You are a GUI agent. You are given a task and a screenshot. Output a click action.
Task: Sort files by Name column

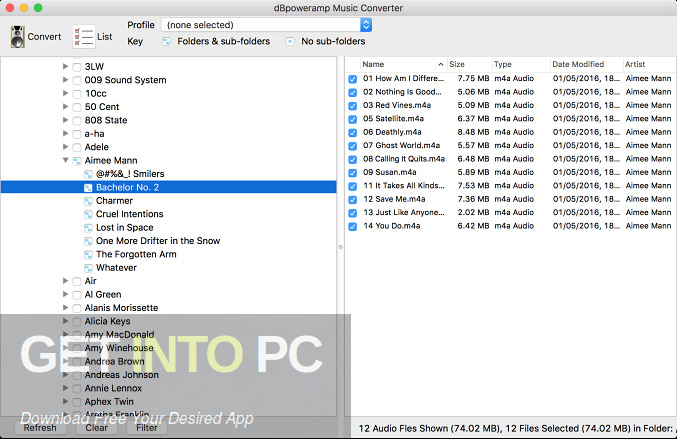(x=403, y=64)
